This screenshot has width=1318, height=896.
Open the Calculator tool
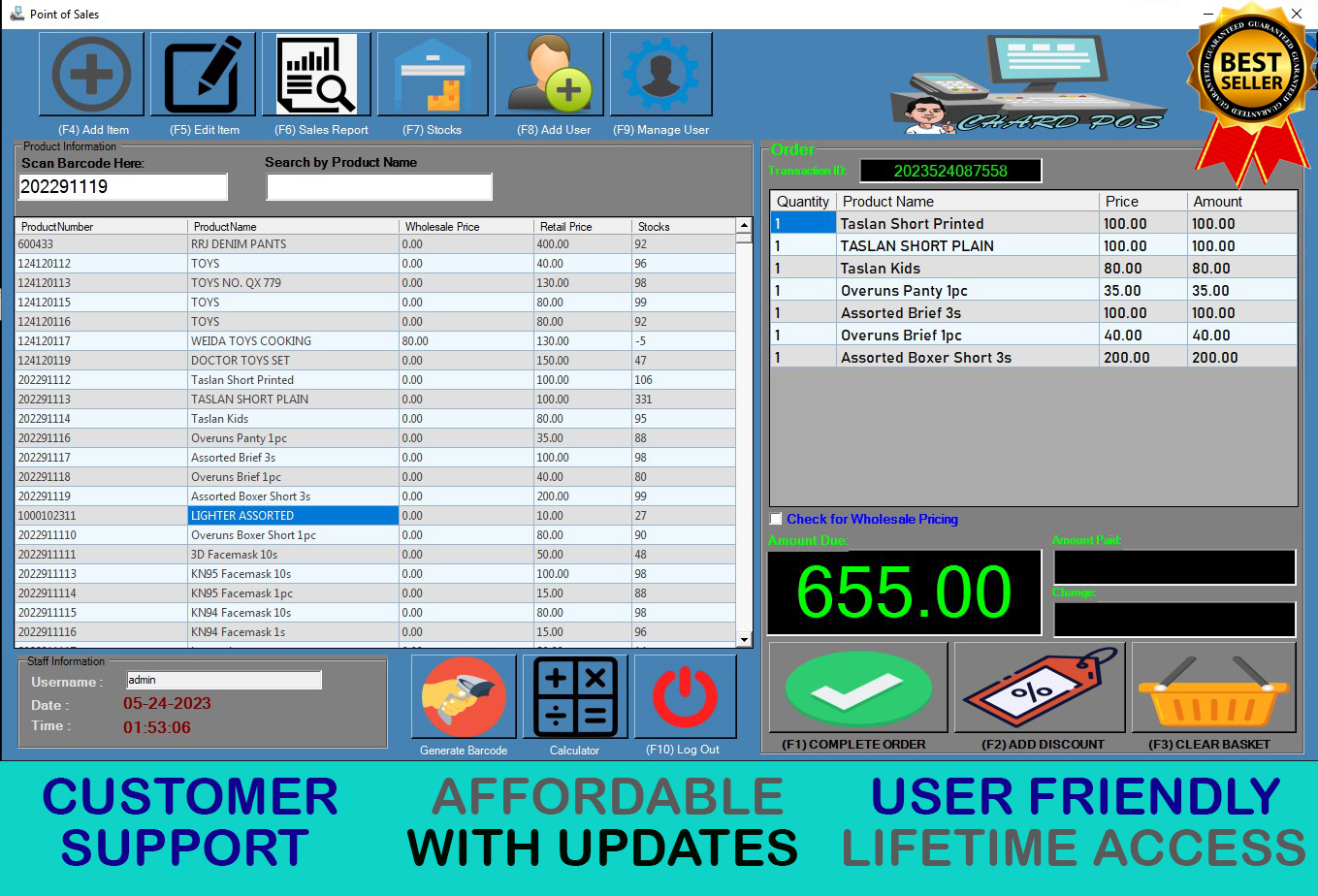click(x=574, y=695)
